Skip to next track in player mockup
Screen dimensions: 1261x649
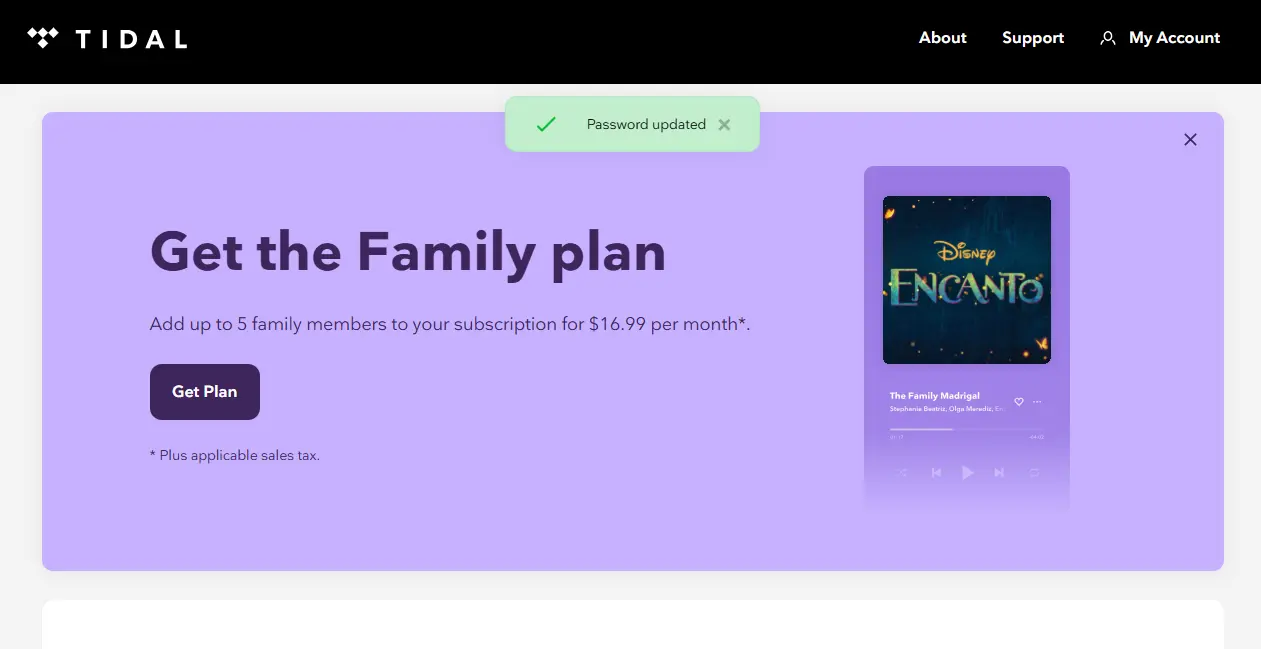(999, 472)
